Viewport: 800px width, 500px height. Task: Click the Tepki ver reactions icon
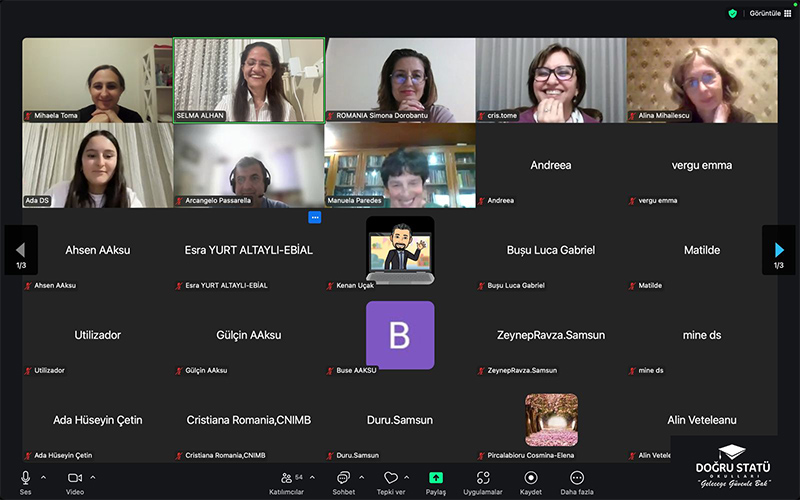(x=390, y=478)
